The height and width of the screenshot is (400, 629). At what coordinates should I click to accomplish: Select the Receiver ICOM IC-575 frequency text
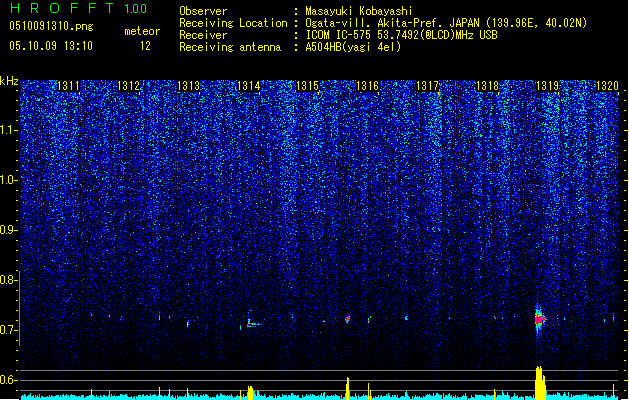tap(402, 35)
